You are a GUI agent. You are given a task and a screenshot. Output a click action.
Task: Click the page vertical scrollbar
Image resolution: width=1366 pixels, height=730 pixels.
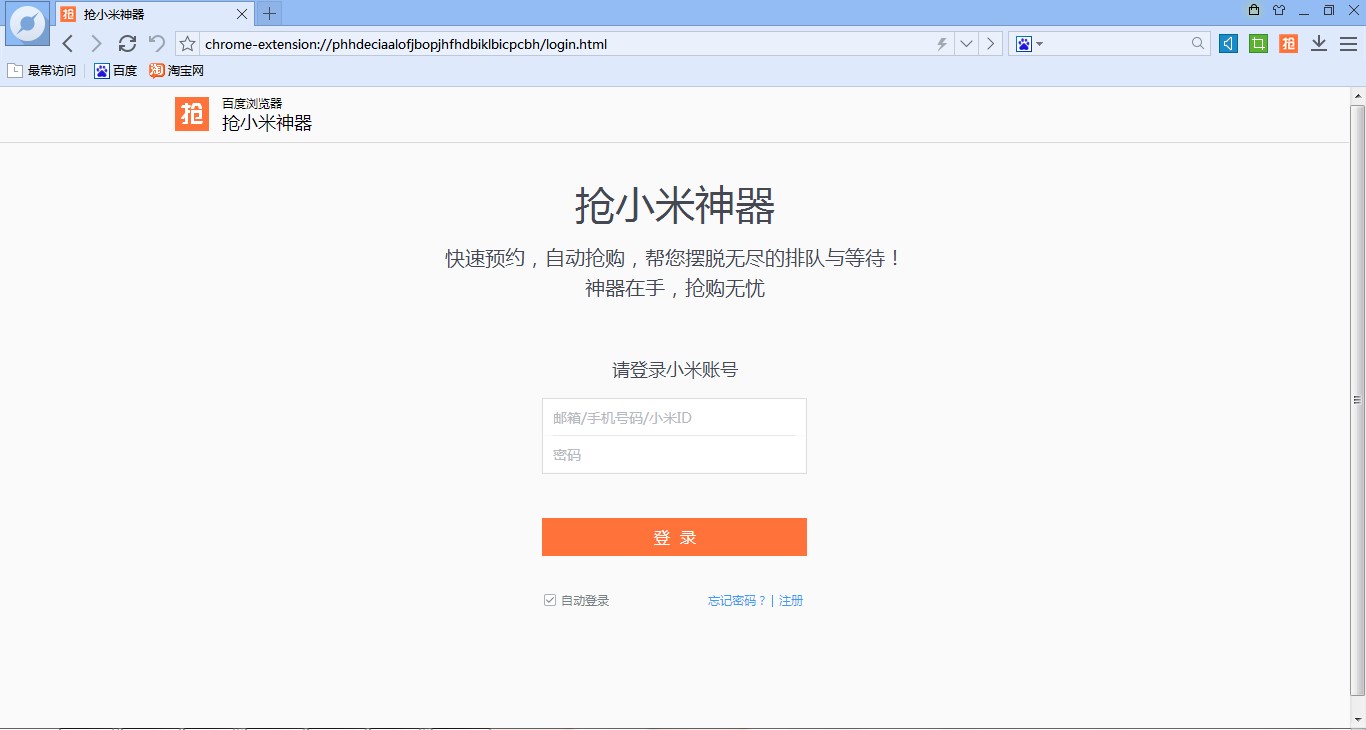tap(1357, 400)
